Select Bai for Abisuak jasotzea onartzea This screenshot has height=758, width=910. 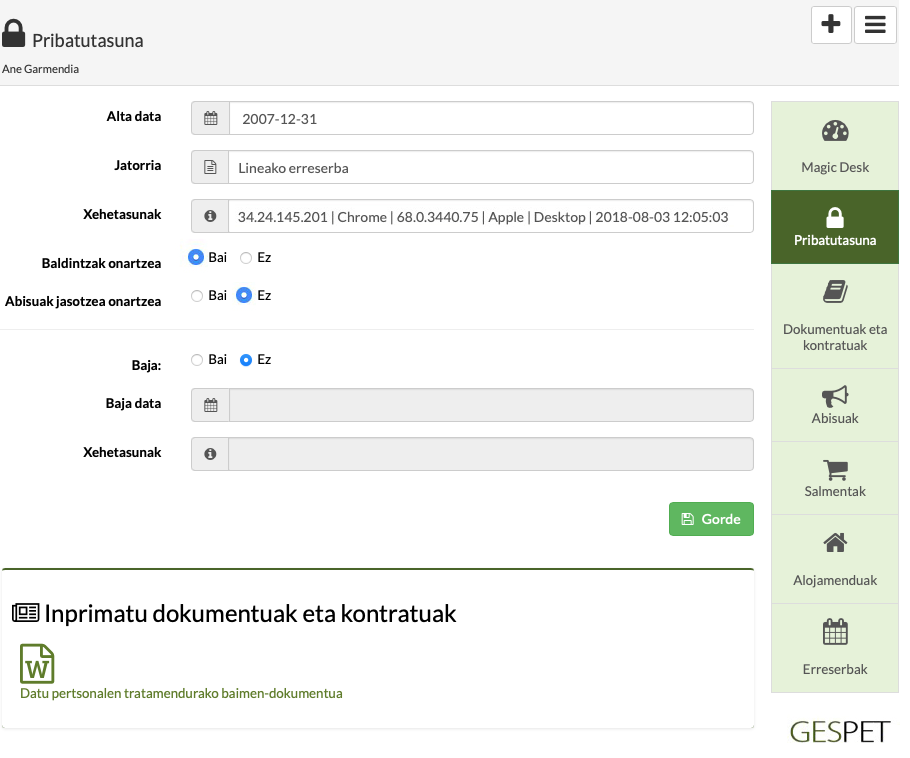[x=196, y=296]
